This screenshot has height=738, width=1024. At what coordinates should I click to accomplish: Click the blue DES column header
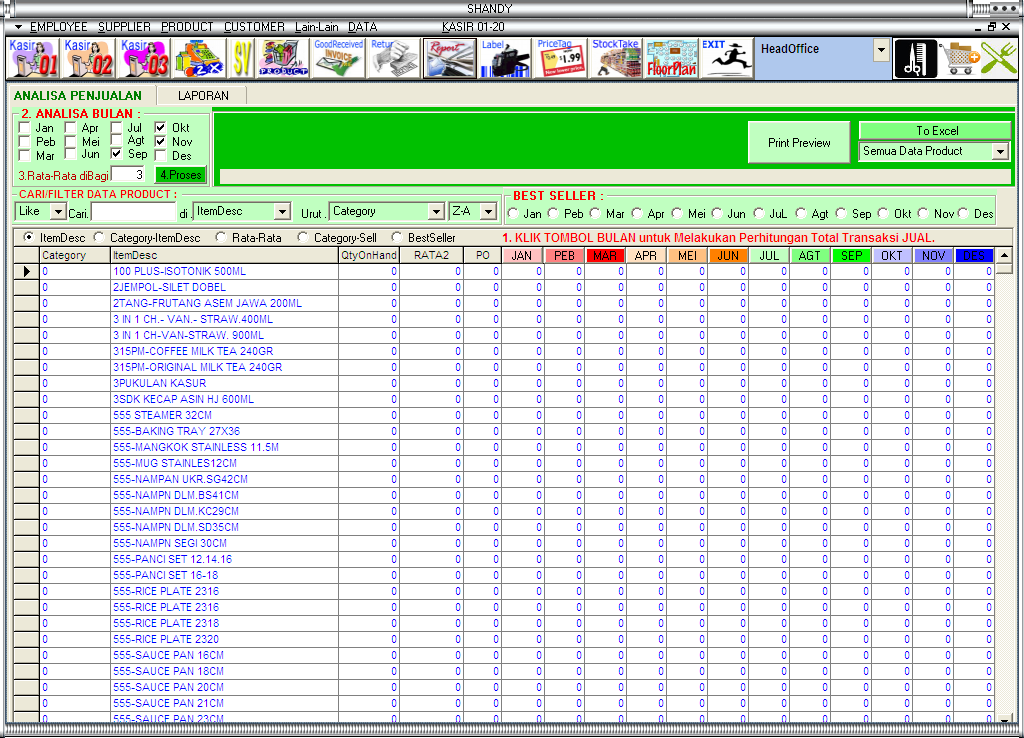[974, 255]
